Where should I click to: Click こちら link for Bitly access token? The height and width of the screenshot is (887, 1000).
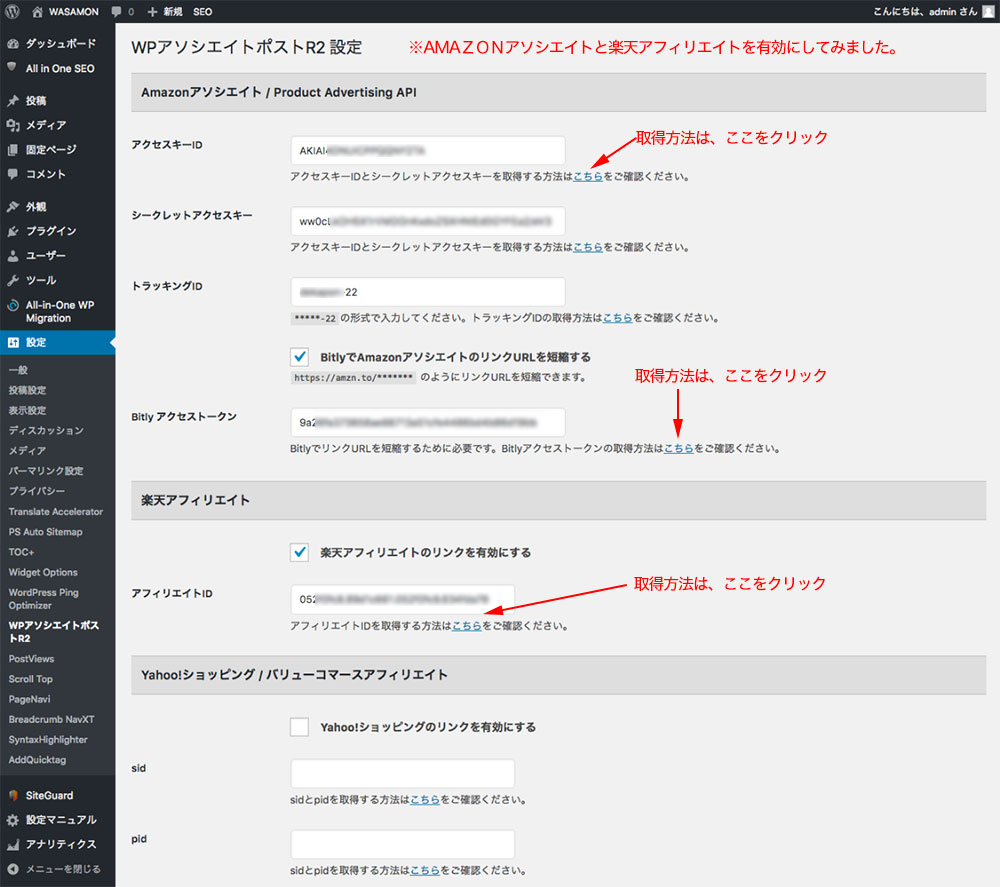(679, 449)
